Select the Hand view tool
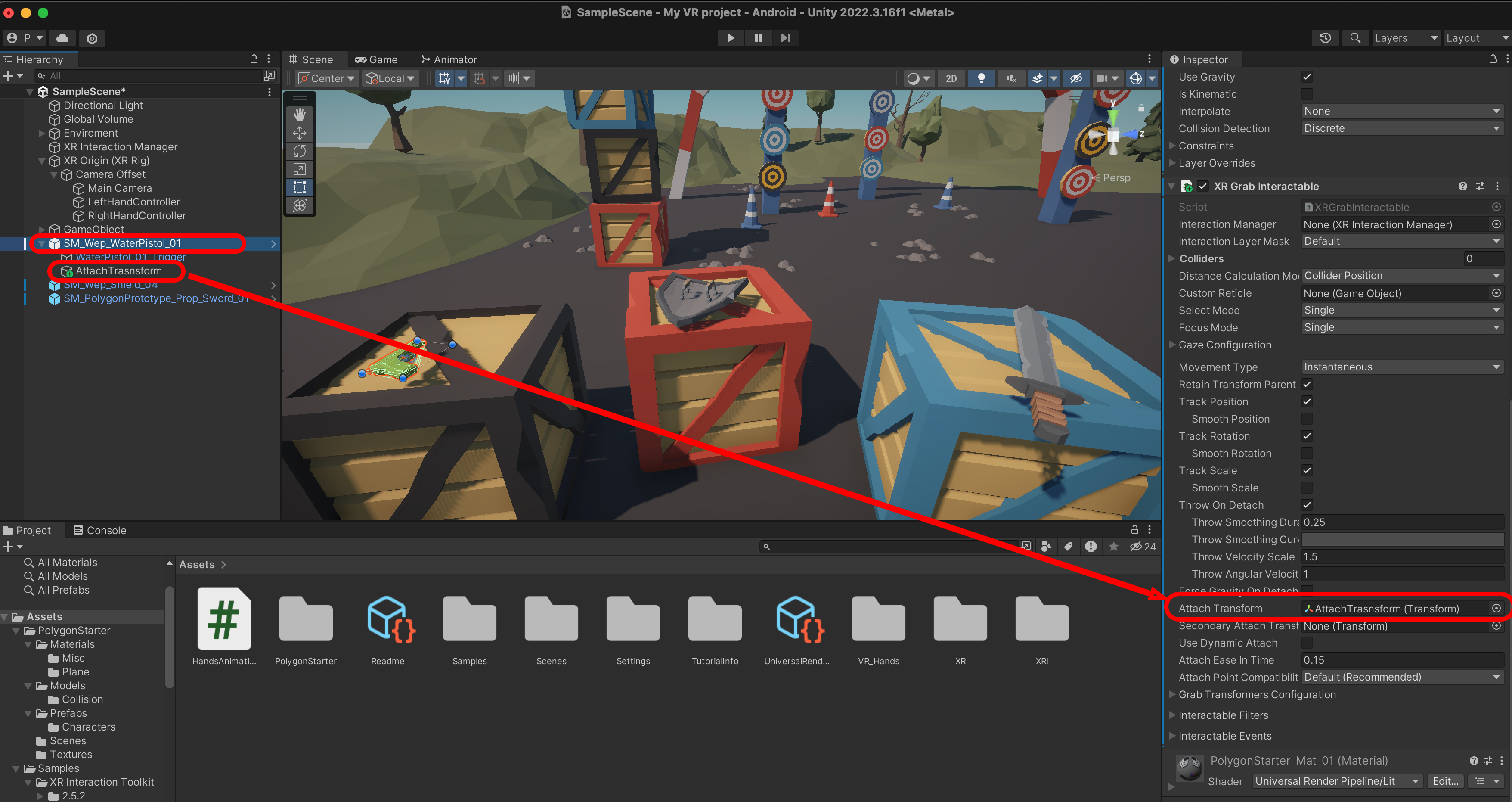This screenshot has height=802, width=1512. coord(299,115)
